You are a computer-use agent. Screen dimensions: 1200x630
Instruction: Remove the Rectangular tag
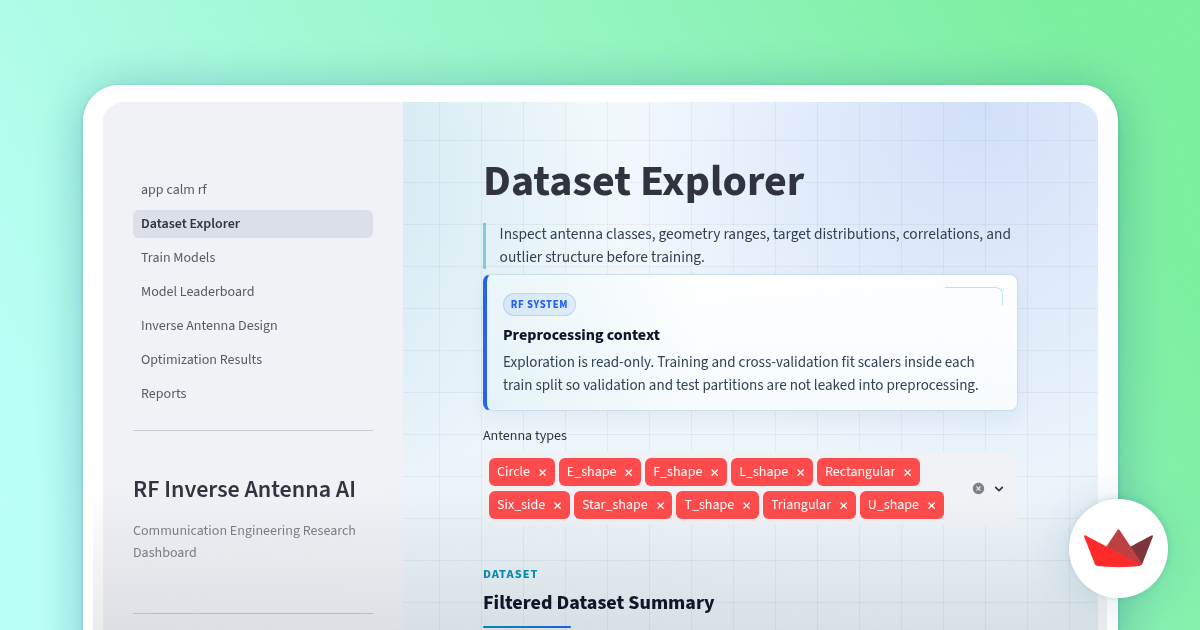click(x=907, y=472)
